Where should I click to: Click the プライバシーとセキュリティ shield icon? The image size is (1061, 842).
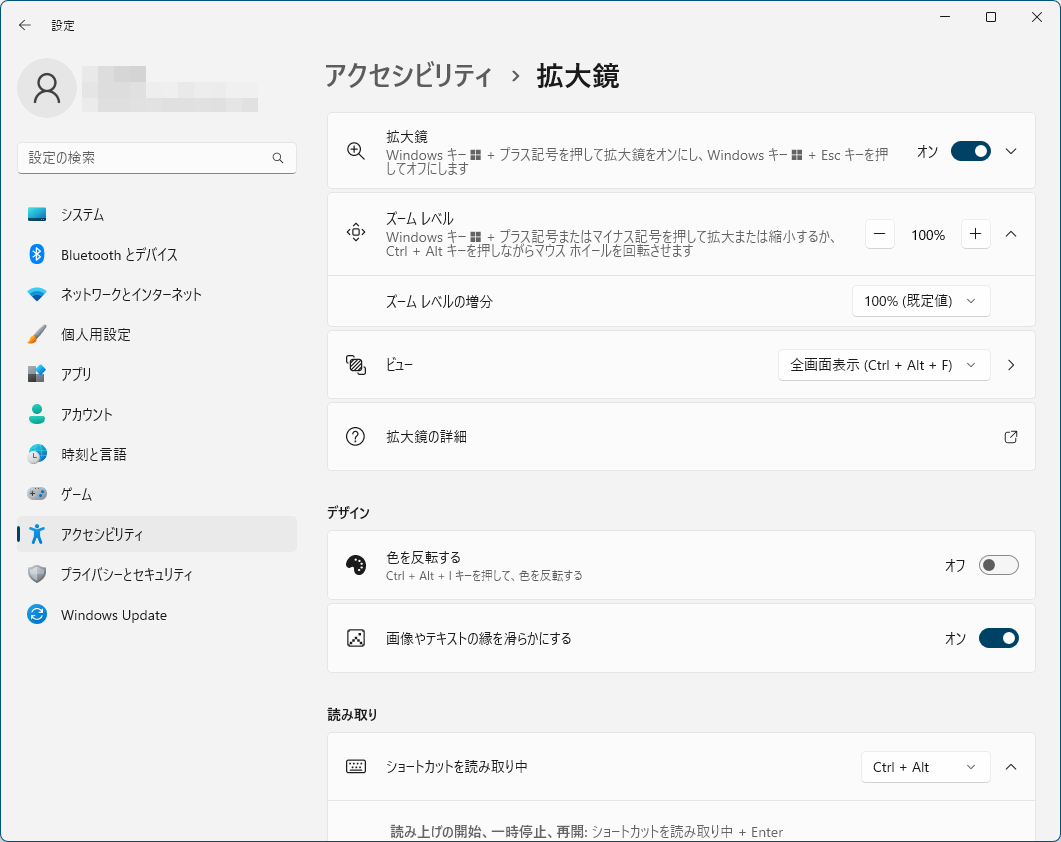coord(37,575)
